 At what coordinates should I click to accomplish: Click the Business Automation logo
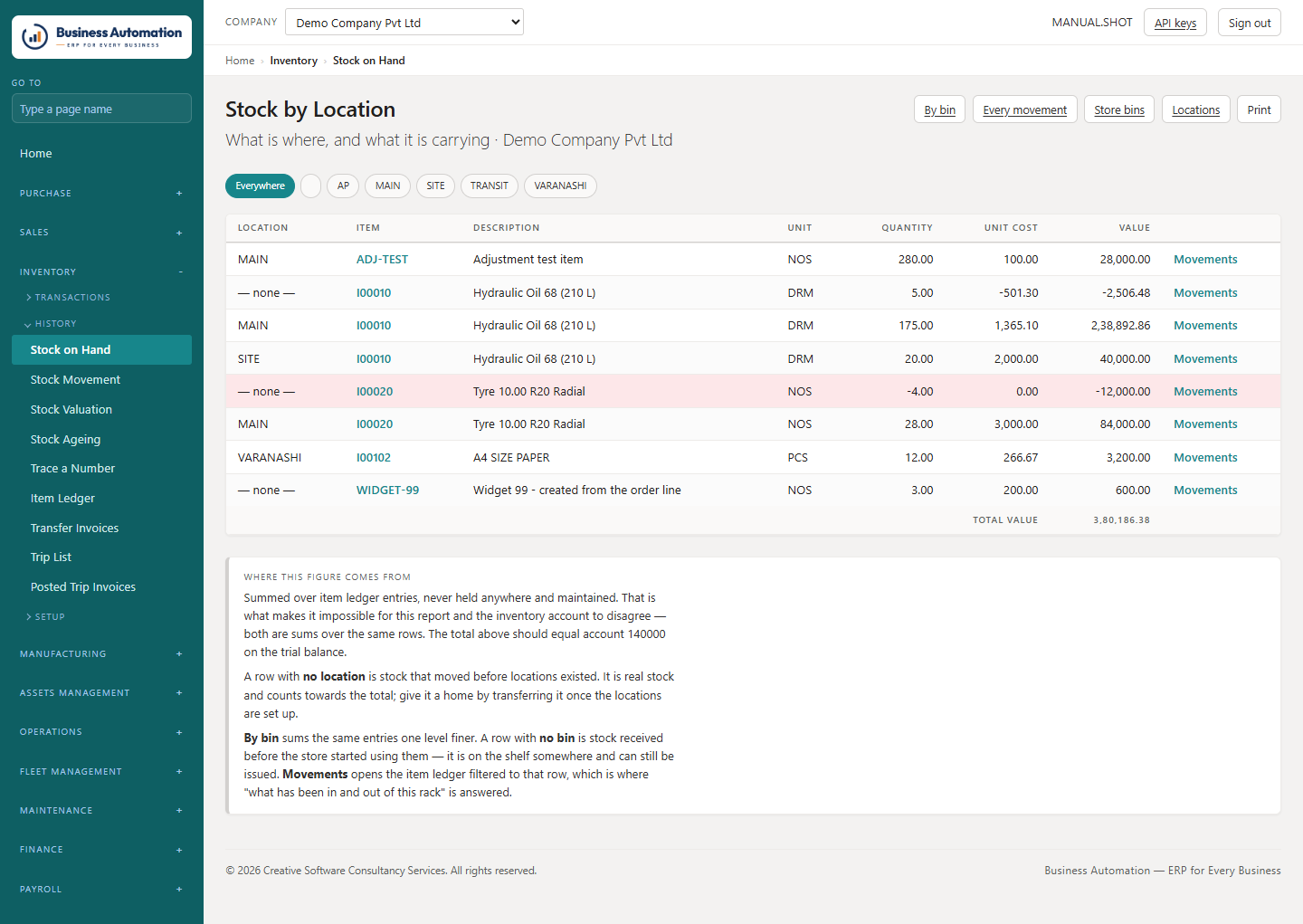[101, 37]
